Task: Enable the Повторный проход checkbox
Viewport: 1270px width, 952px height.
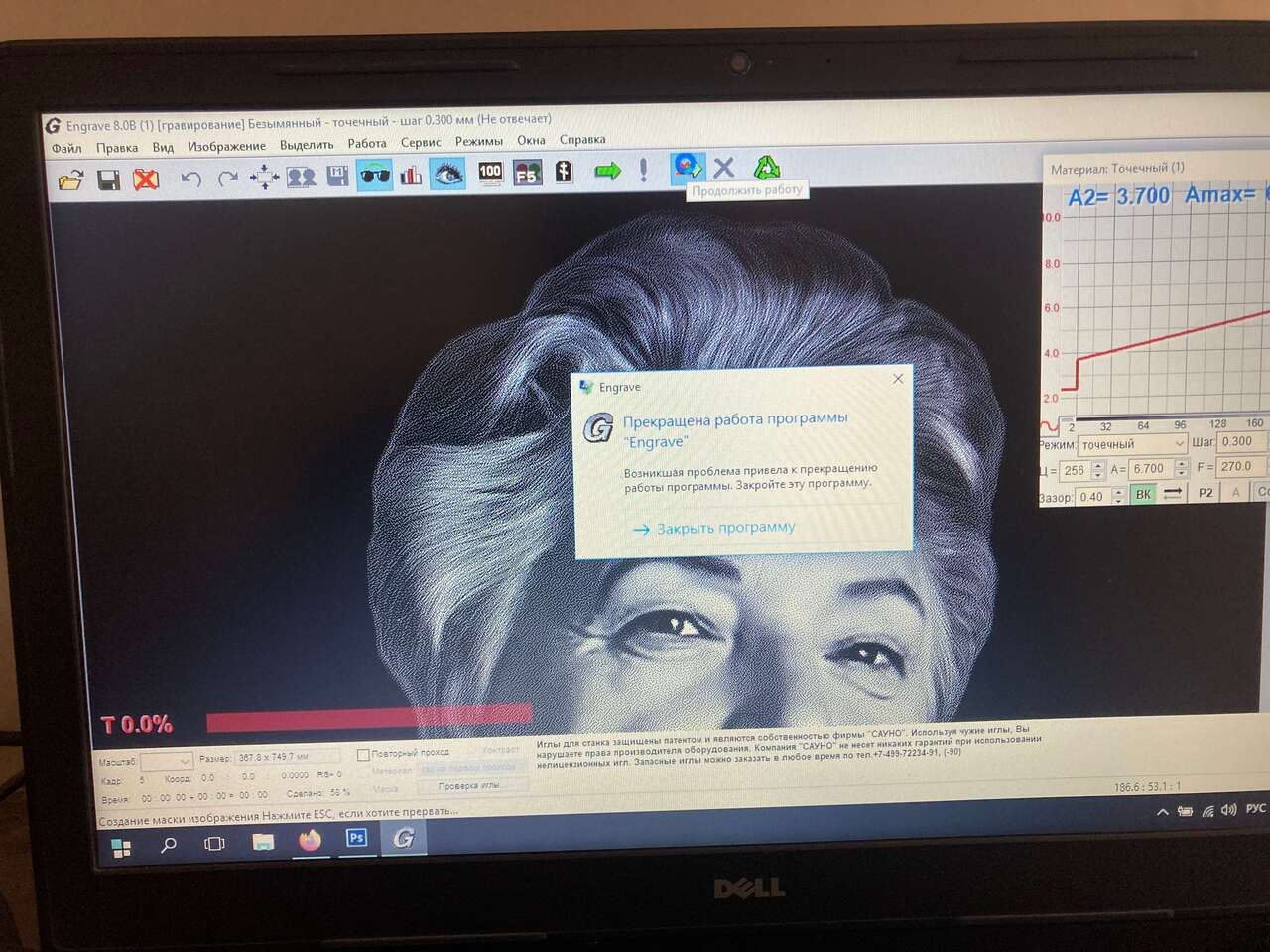Action: pos(363,755)
